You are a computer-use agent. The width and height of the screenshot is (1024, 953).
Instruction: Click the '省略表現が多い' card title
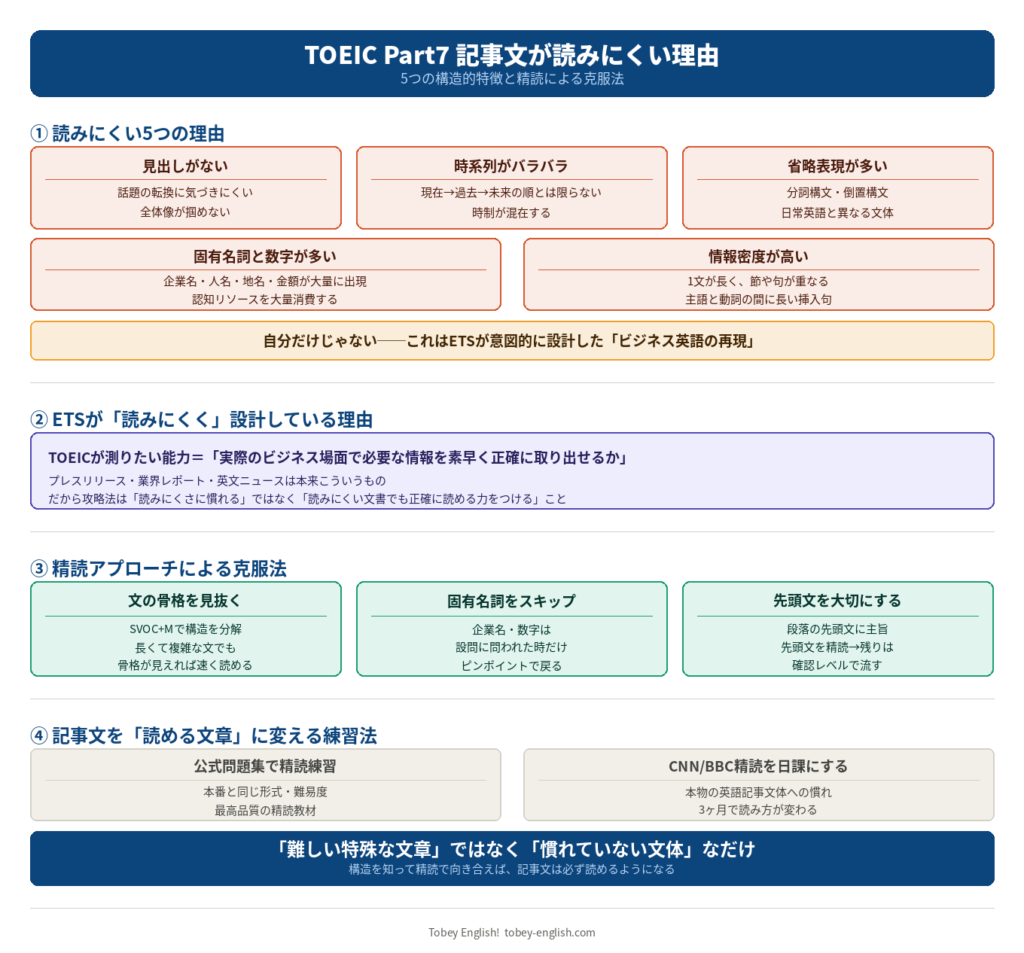point(838,166)
